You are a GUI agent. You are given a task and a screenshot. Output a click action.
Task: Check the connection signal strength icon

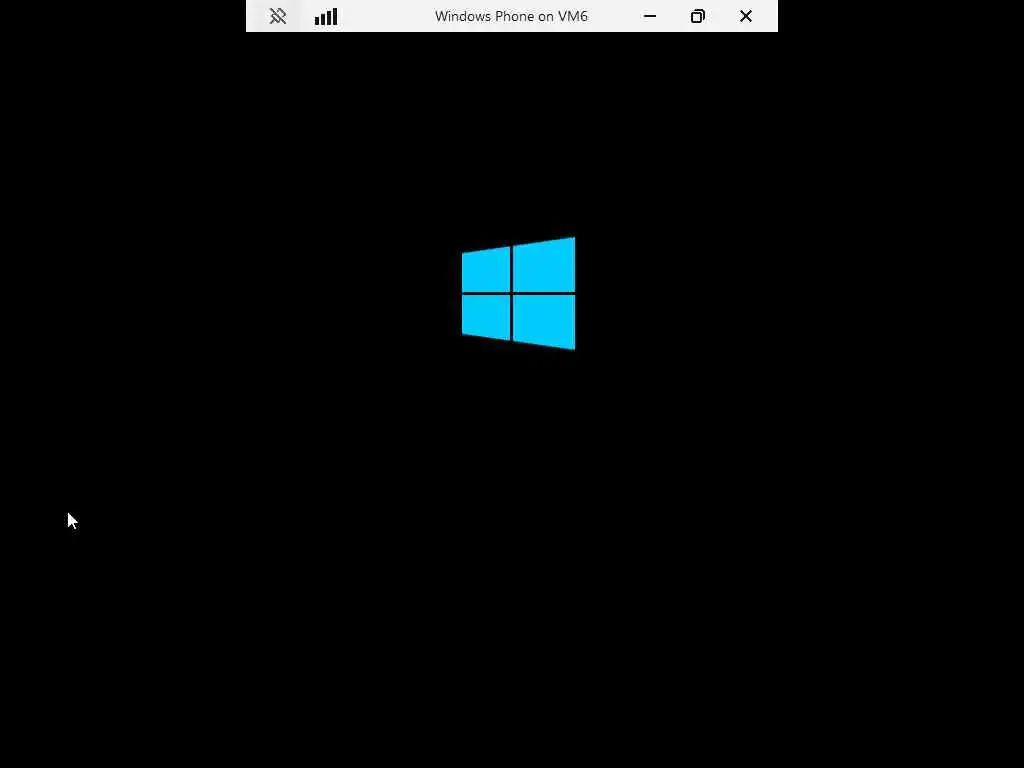[326, 16]
